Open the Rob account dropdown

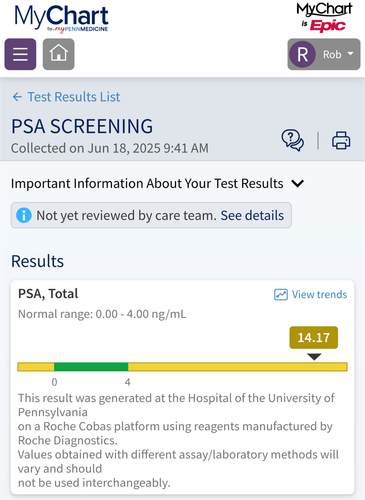[324, 54]
